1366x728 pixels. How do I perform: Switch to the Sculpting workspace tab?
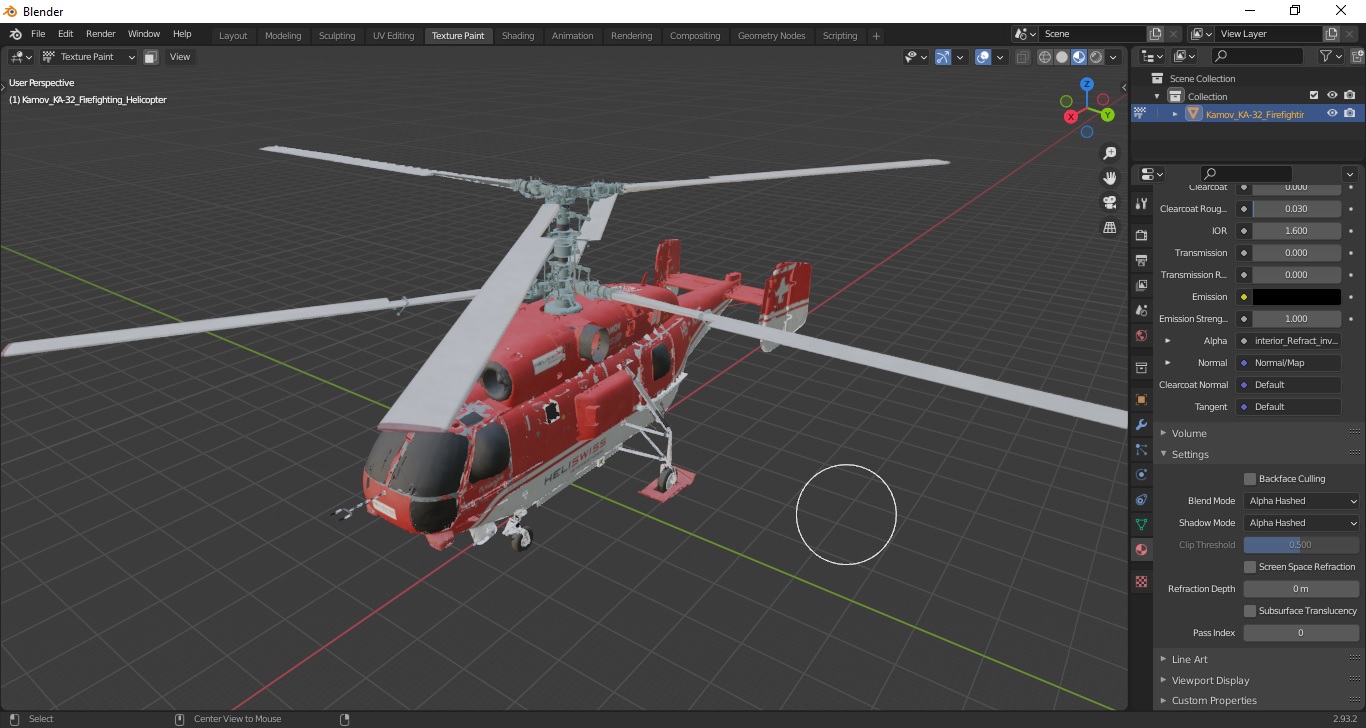[x=337, y=36]
